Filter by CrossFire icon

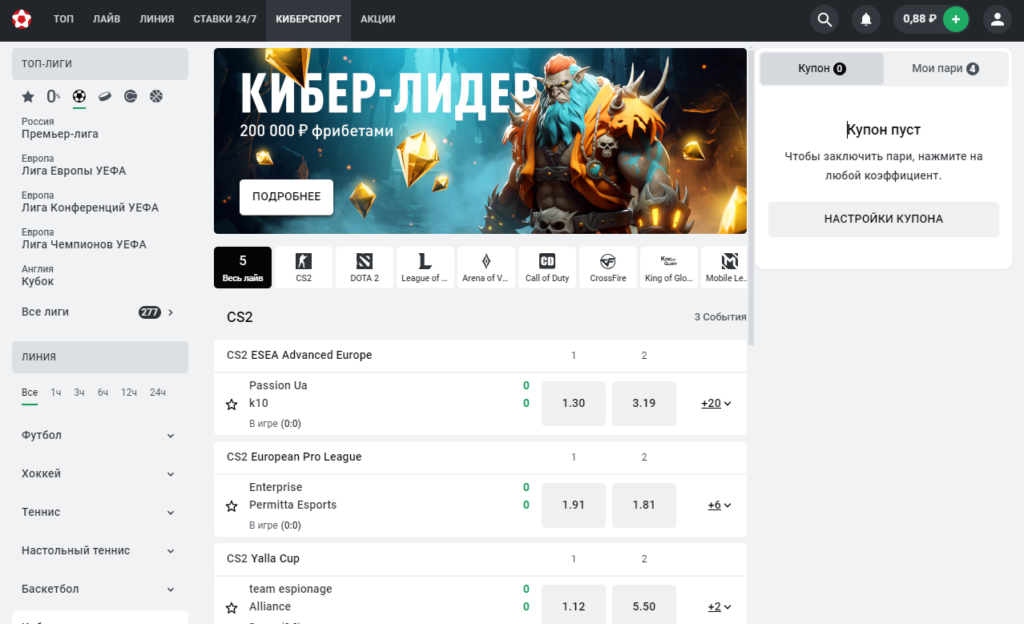608,267
